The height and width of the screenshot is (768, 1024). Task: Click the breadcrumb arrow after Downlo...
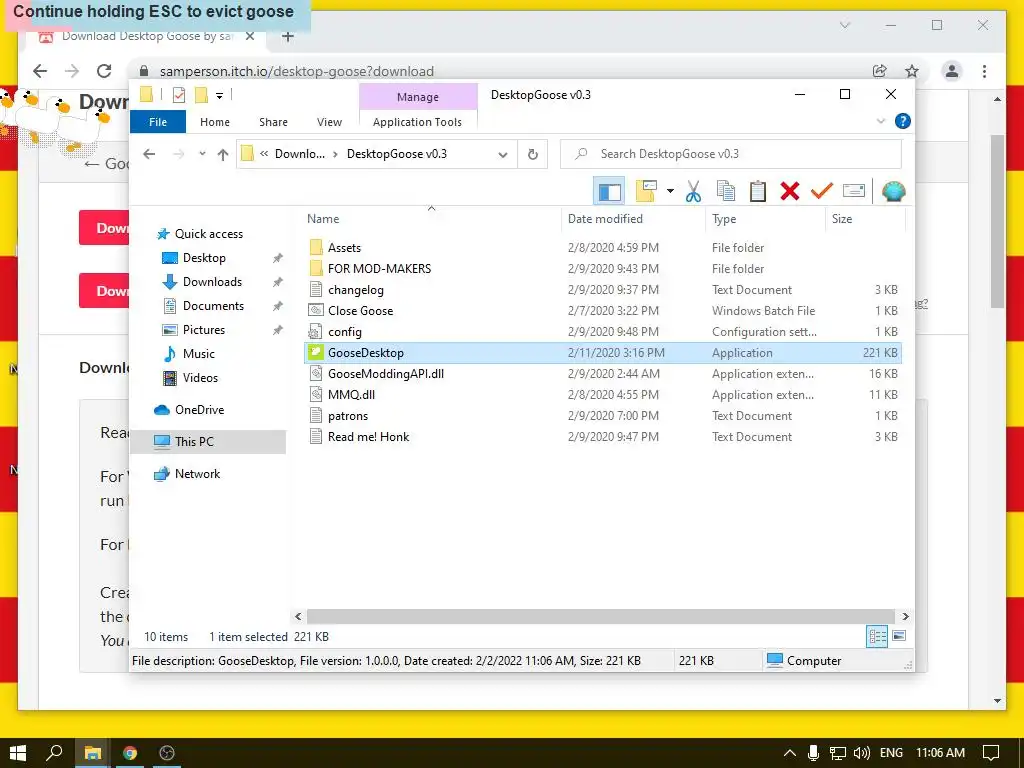pos(335,154)
